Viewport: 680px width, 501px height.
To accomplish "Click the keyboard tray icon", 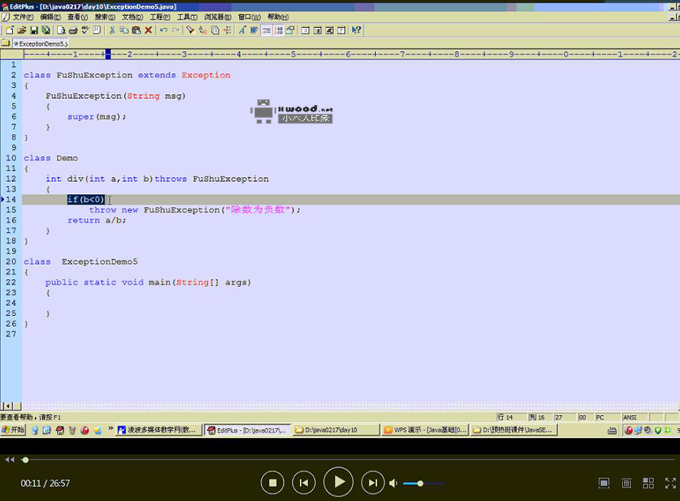I will pyautogui.click(x=612, y=430).
